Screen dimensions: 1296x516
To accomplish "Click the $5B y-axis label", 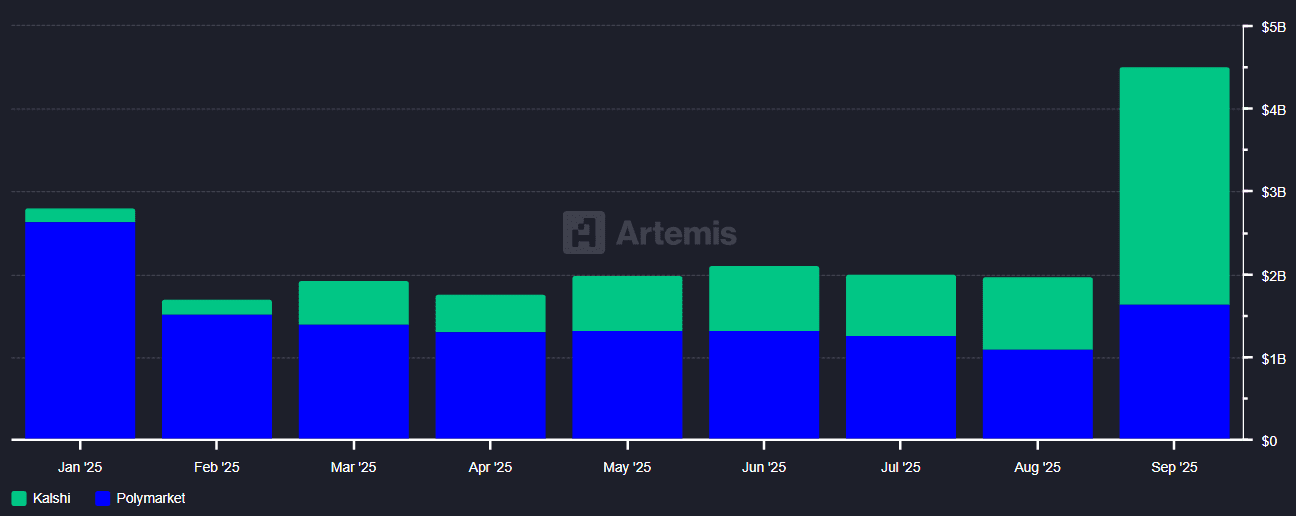I will coord(1273,27).
